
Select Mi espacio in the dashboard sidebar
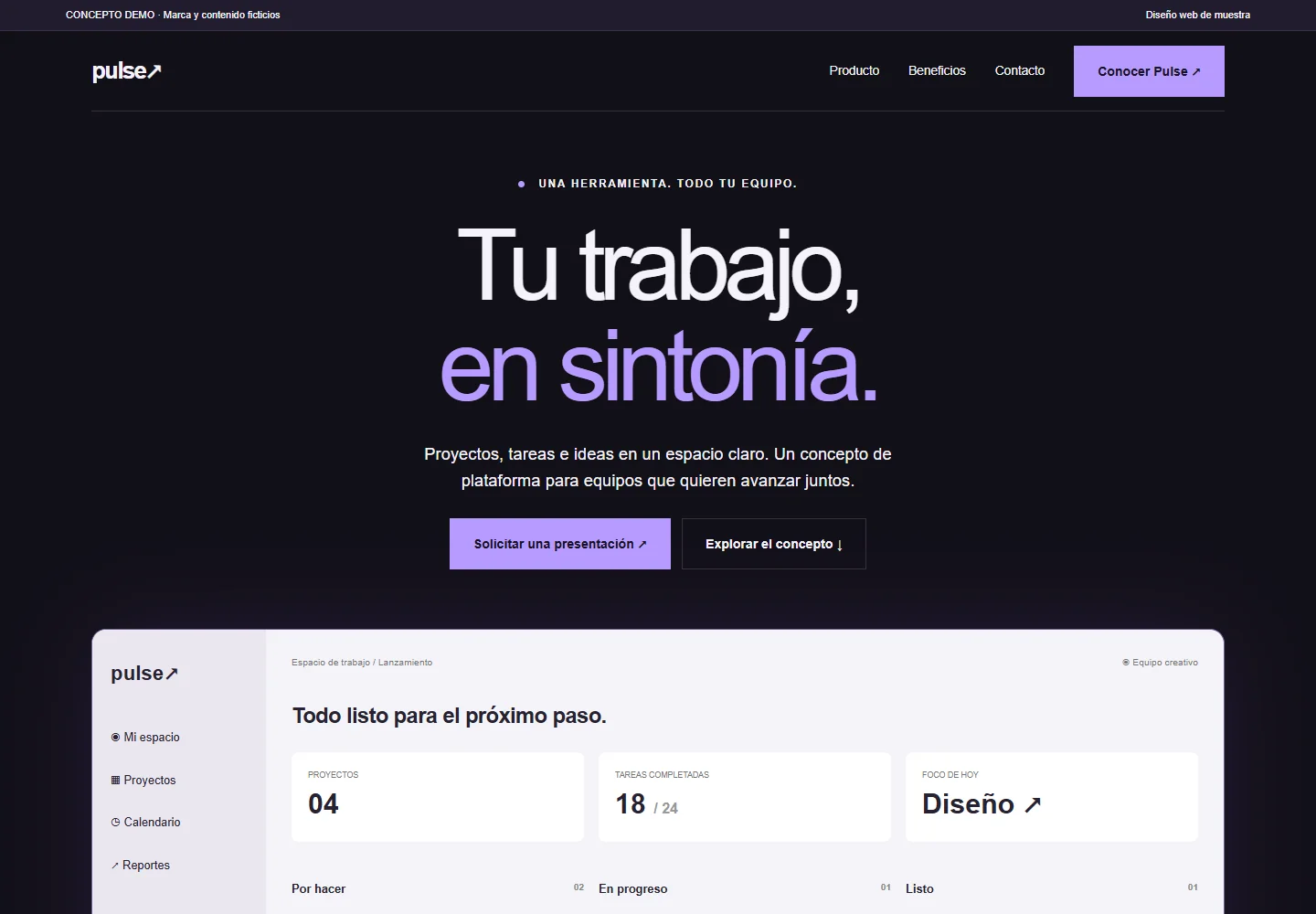pos(145,737)
